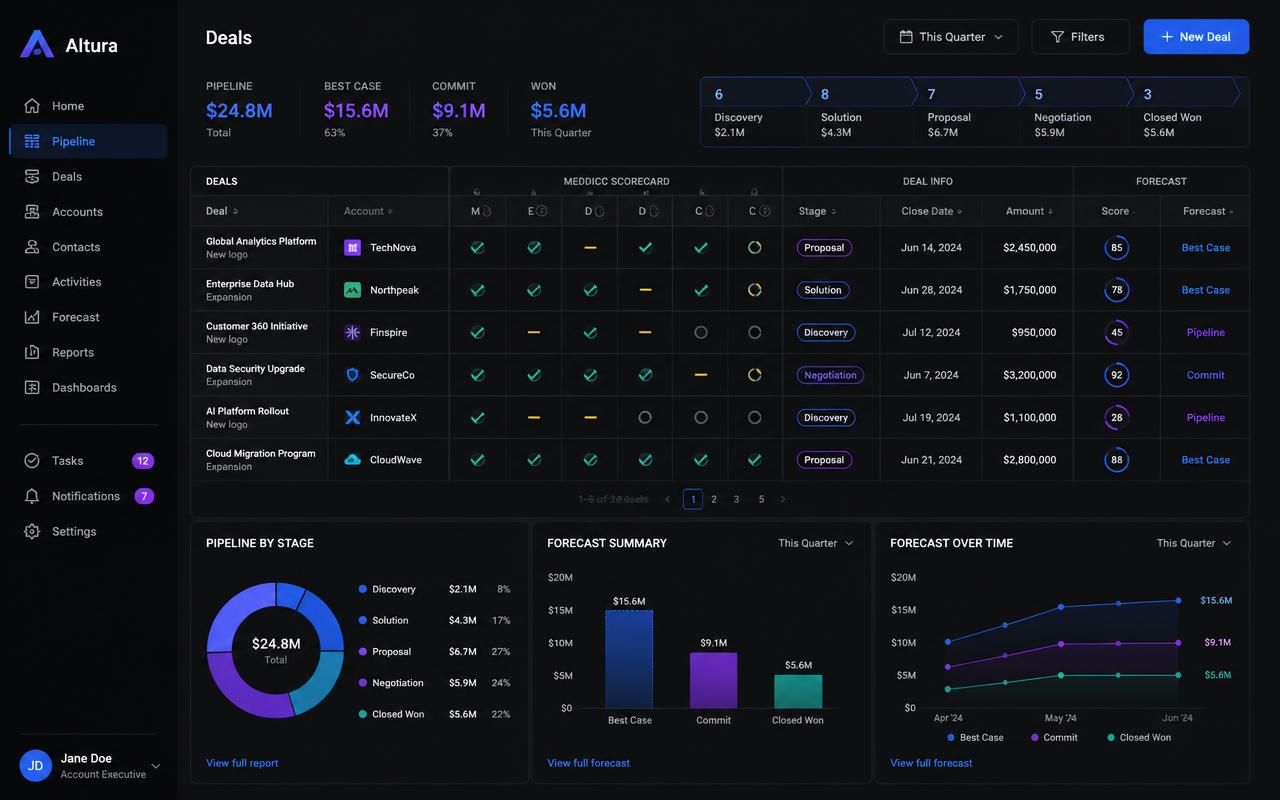Click the Settings gear icon
The image size is (1280, 800).
pyautogui.click(x=32, y=531)
